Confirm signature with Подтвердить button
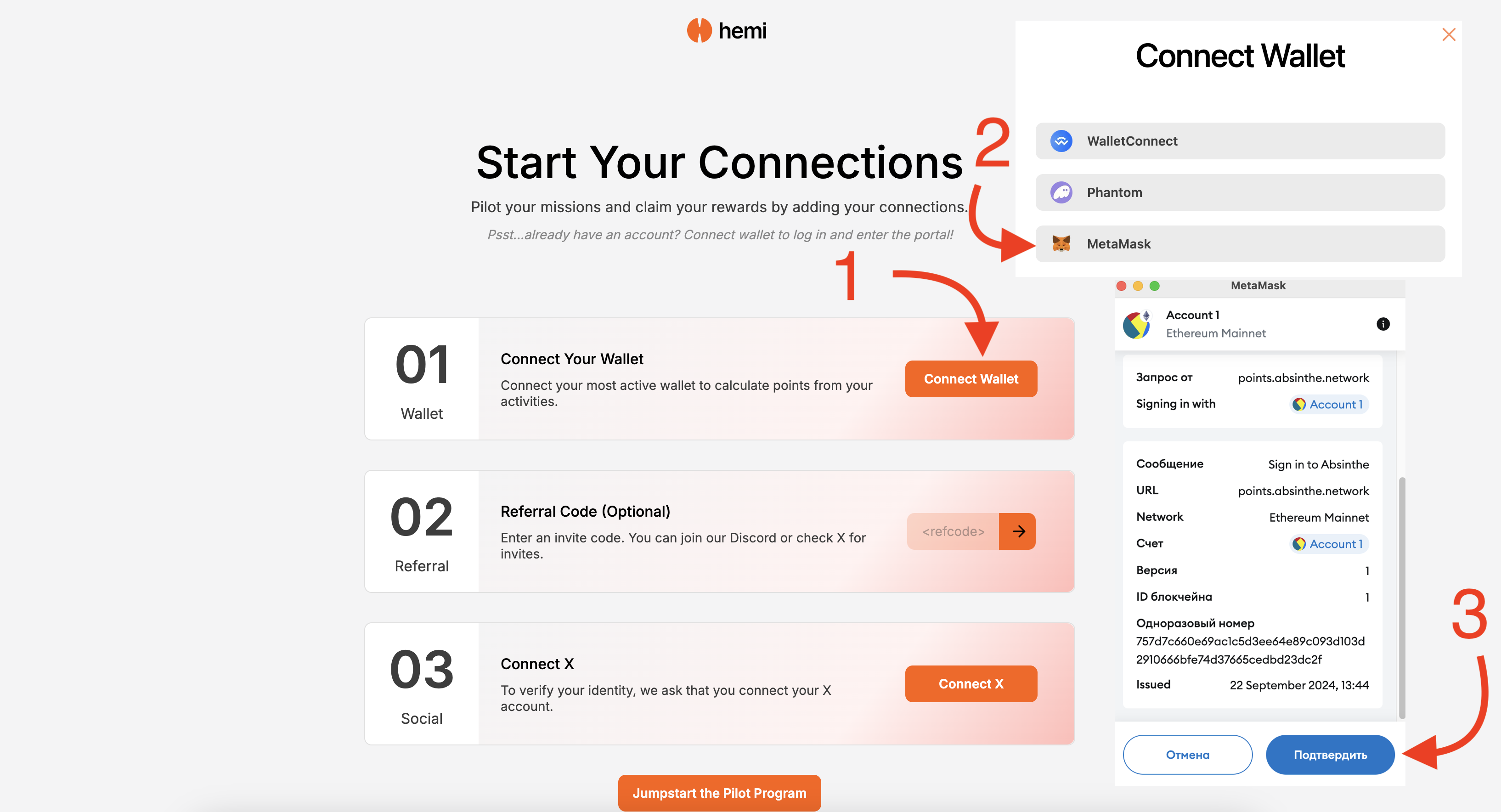This screenshot has height=812, width=1501. [x=1330, y=754]
